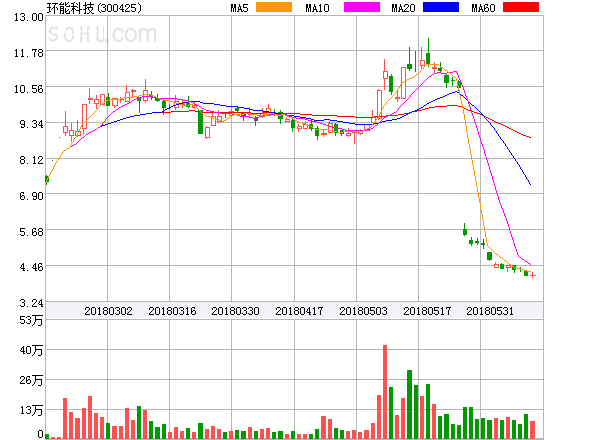Click the 10.56 price axis label
The image size is (600, 440).
click(29, 89)
